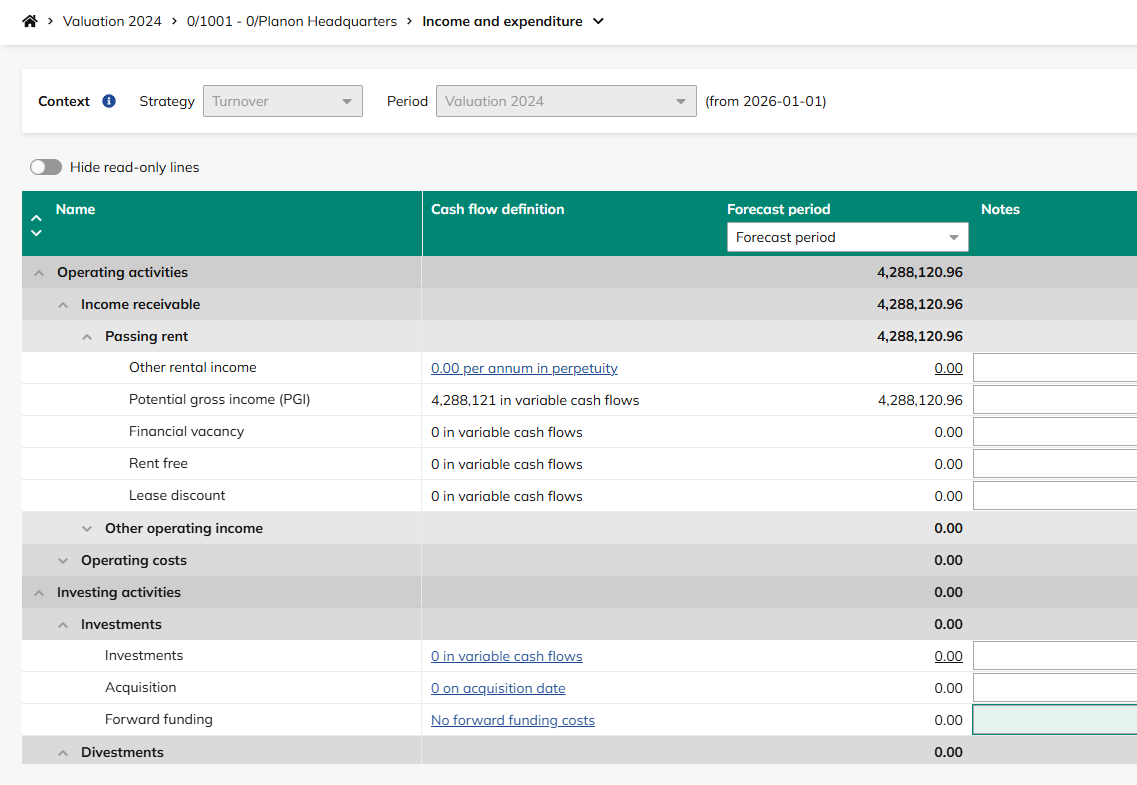
Task: Expand the Other operating income group
Action: point(87,528)
